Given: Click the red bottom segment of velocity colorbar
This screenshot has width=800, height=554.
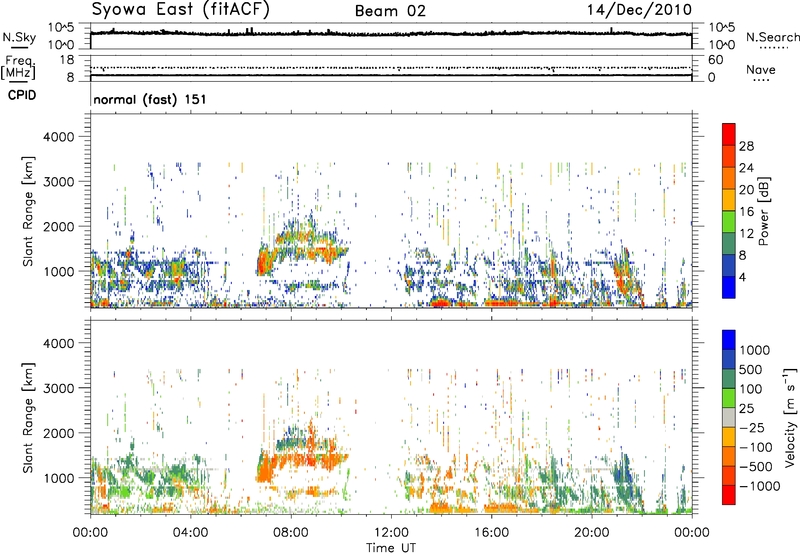Looking at the screenshot, I should pos(729,495).
